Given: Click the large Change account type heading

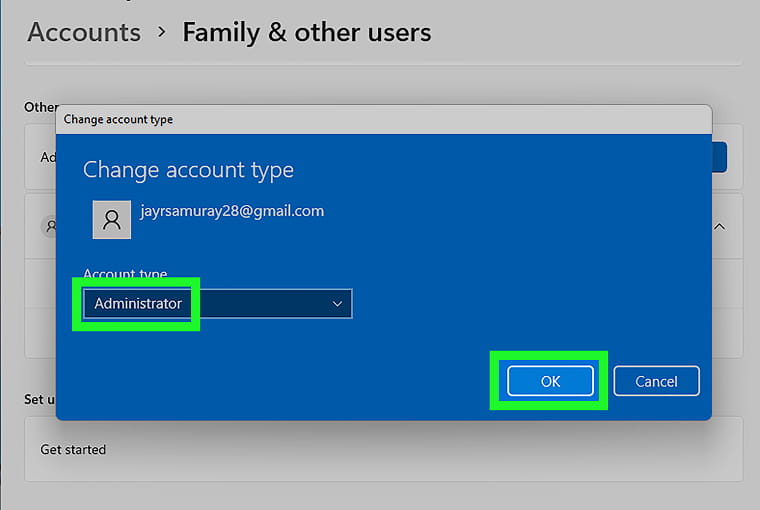Looking at the screenshot, I should pyautogui.click(x=188, y=170).
